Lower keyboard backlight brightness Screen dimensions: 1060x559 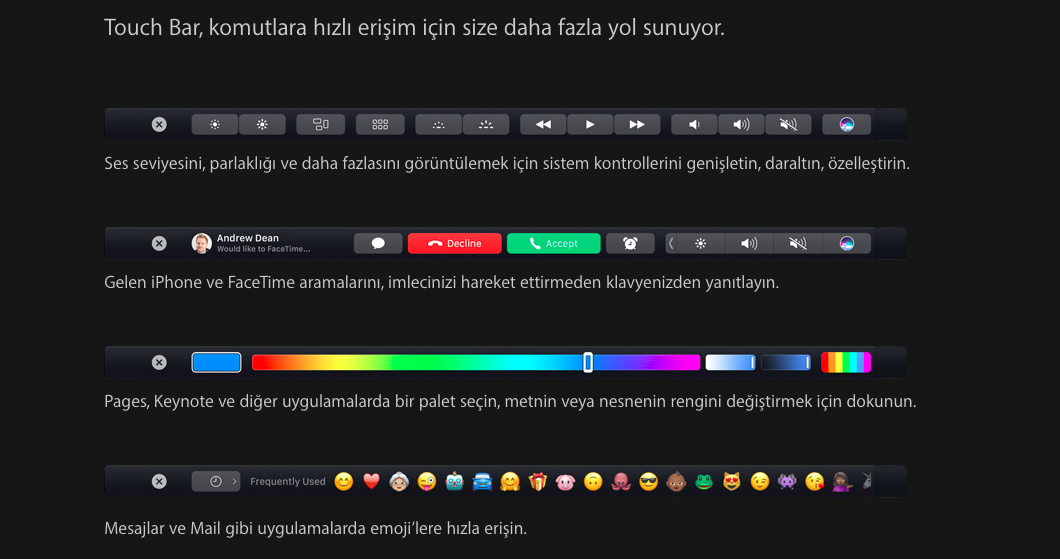[439, 124]
